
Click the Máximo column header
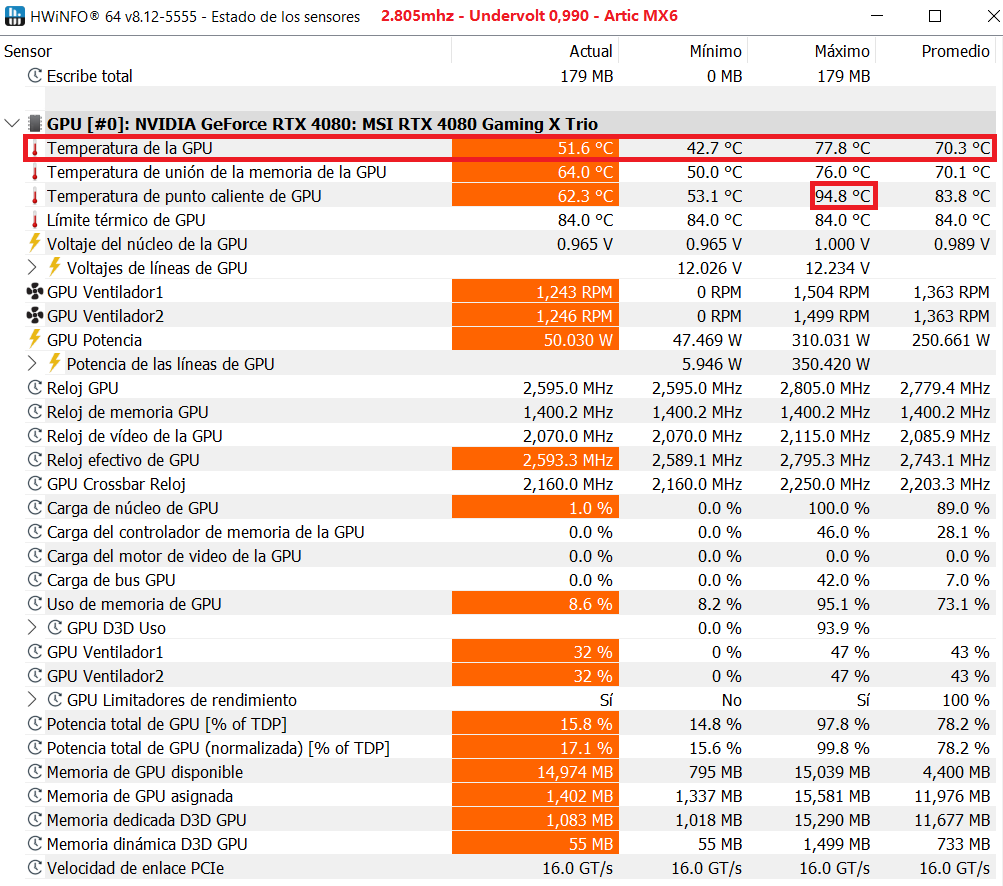point(812,51)
